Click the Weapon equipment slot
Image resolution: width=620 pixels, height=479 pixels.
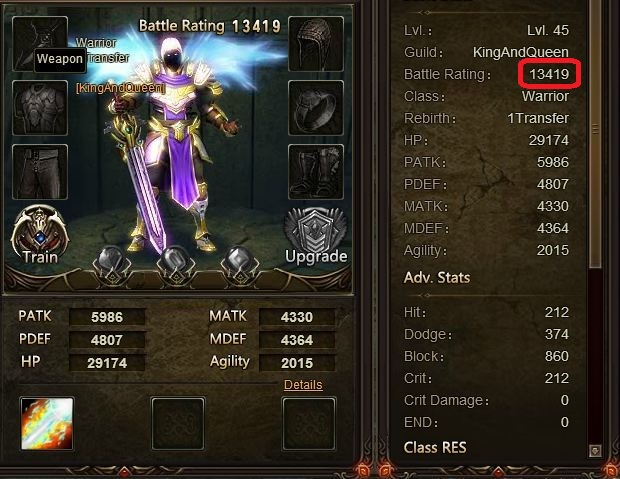pyautogui.click(x=40, y=44)
